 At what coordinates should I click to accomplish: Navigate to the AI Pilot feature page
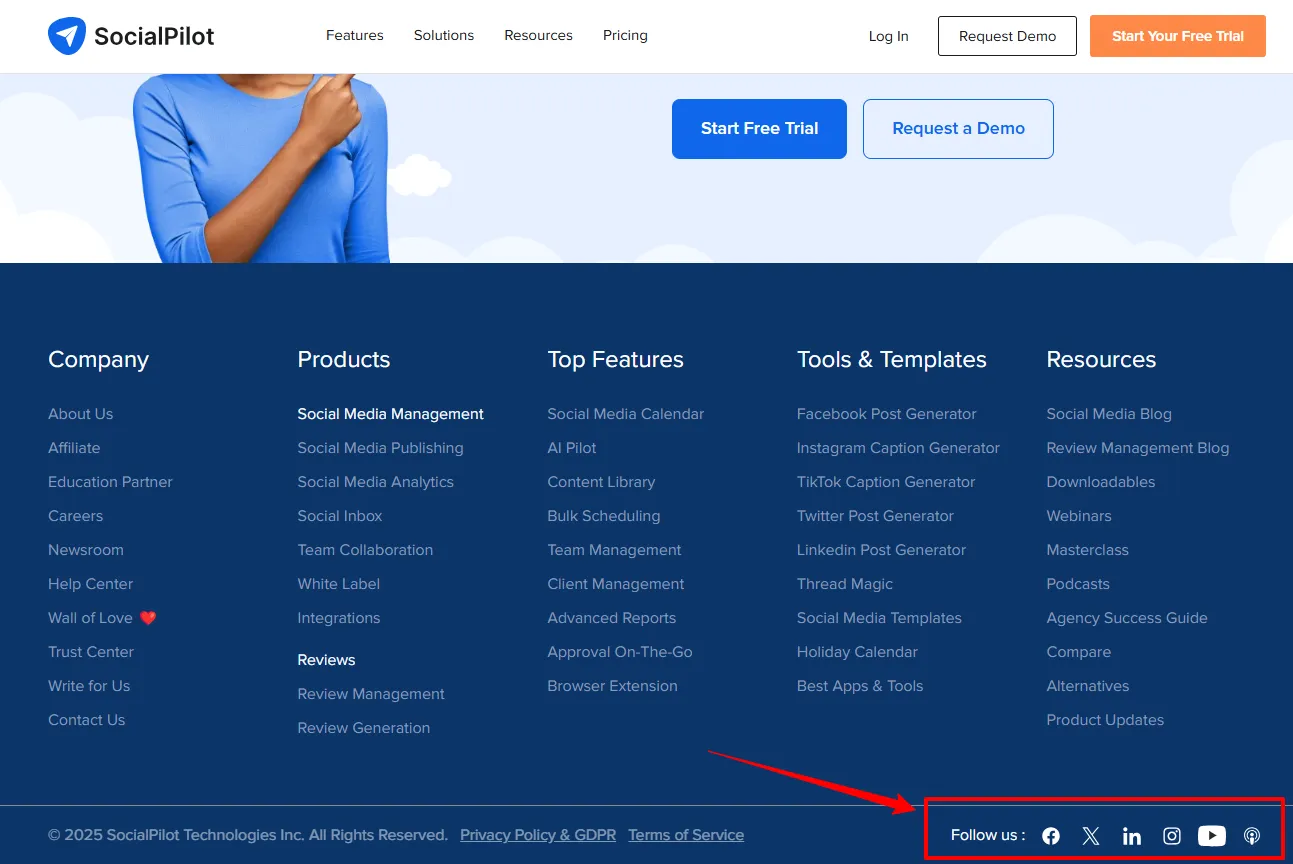[x=571, y=447]
